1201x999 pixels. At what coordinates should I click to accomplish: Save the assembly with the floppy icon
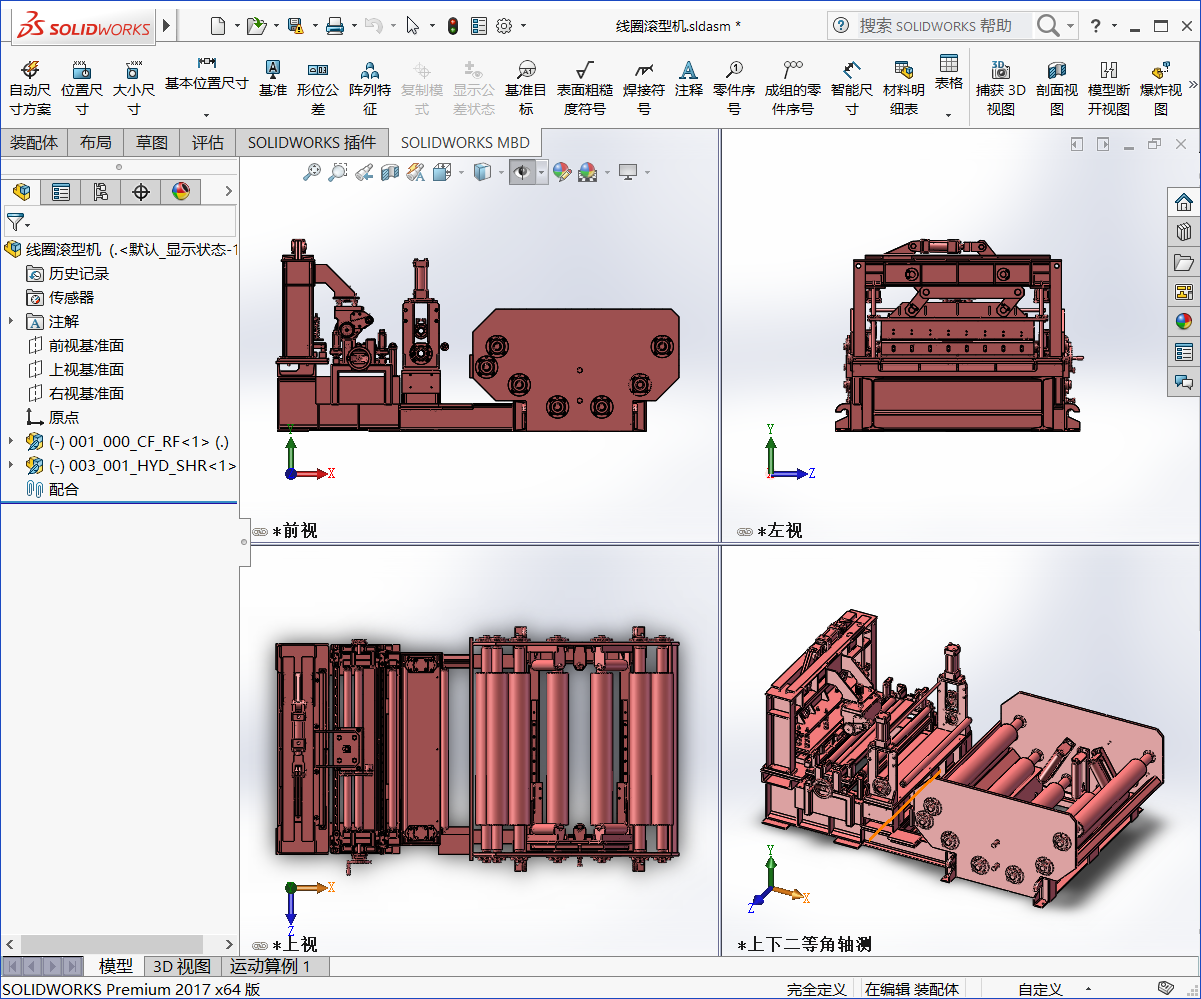coord(295,26)
